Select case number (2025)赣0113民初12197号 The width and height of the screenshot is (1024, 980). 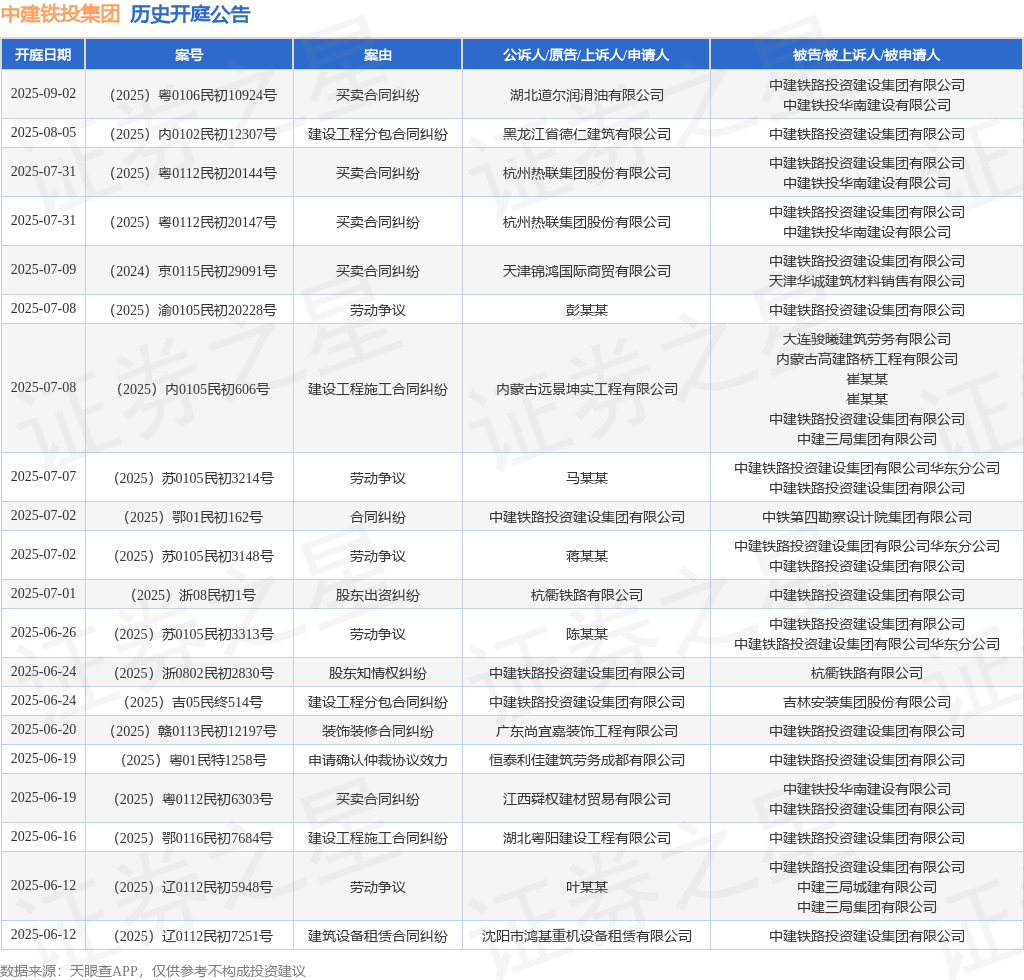(193, 731)
